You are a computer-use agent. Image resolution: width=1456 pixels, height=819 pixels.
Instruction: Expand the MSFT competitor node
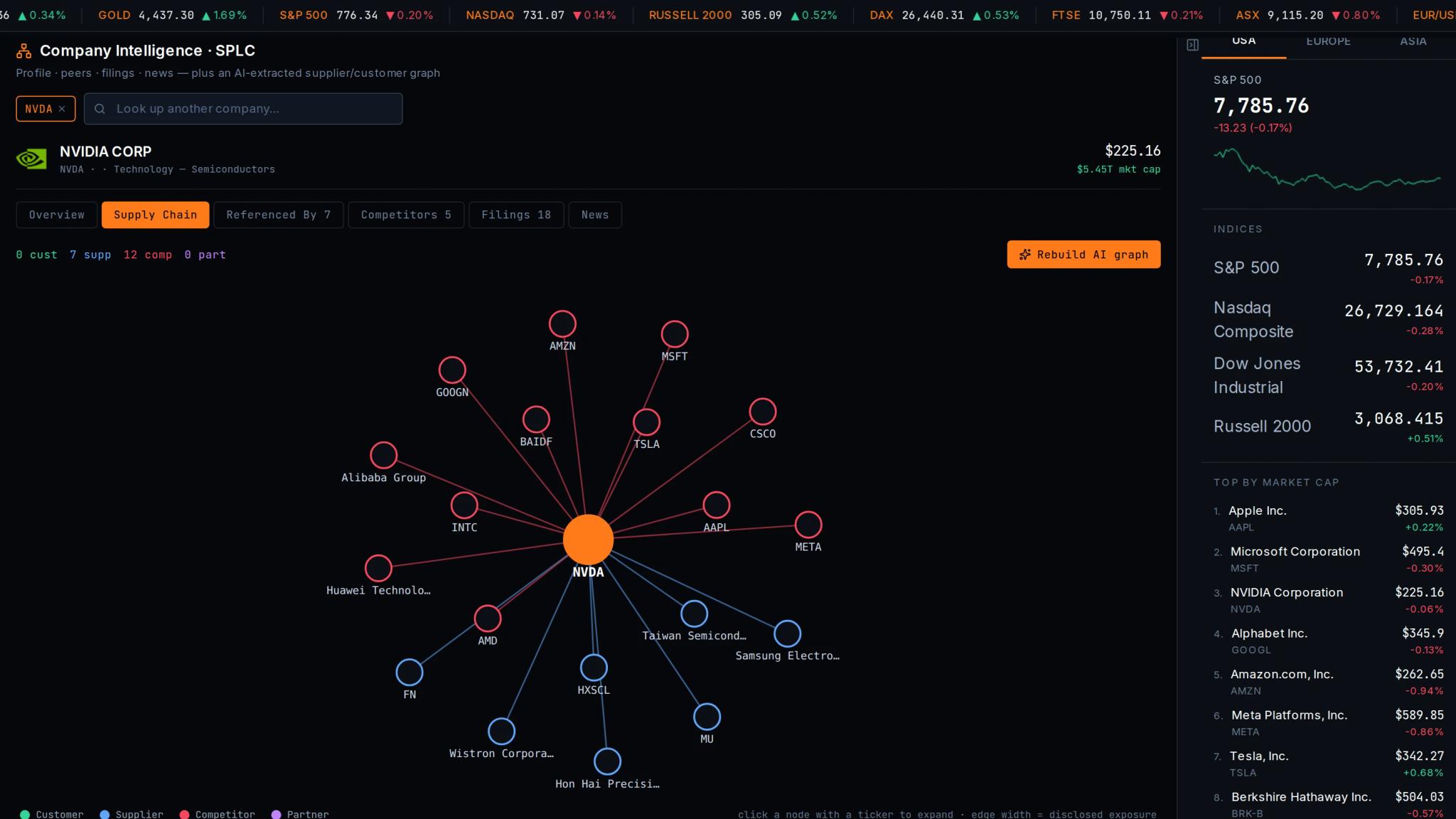click(675, 334)
